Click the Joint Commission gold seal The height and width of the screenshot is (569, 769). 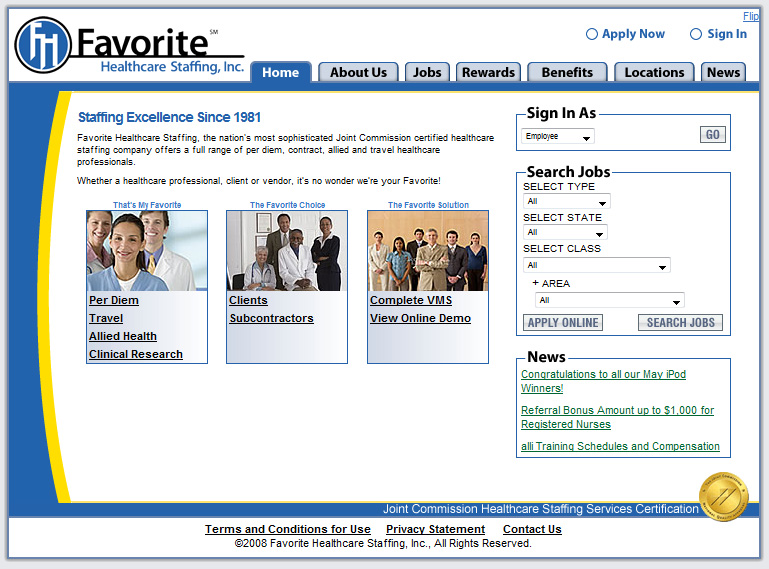point(724,496)
